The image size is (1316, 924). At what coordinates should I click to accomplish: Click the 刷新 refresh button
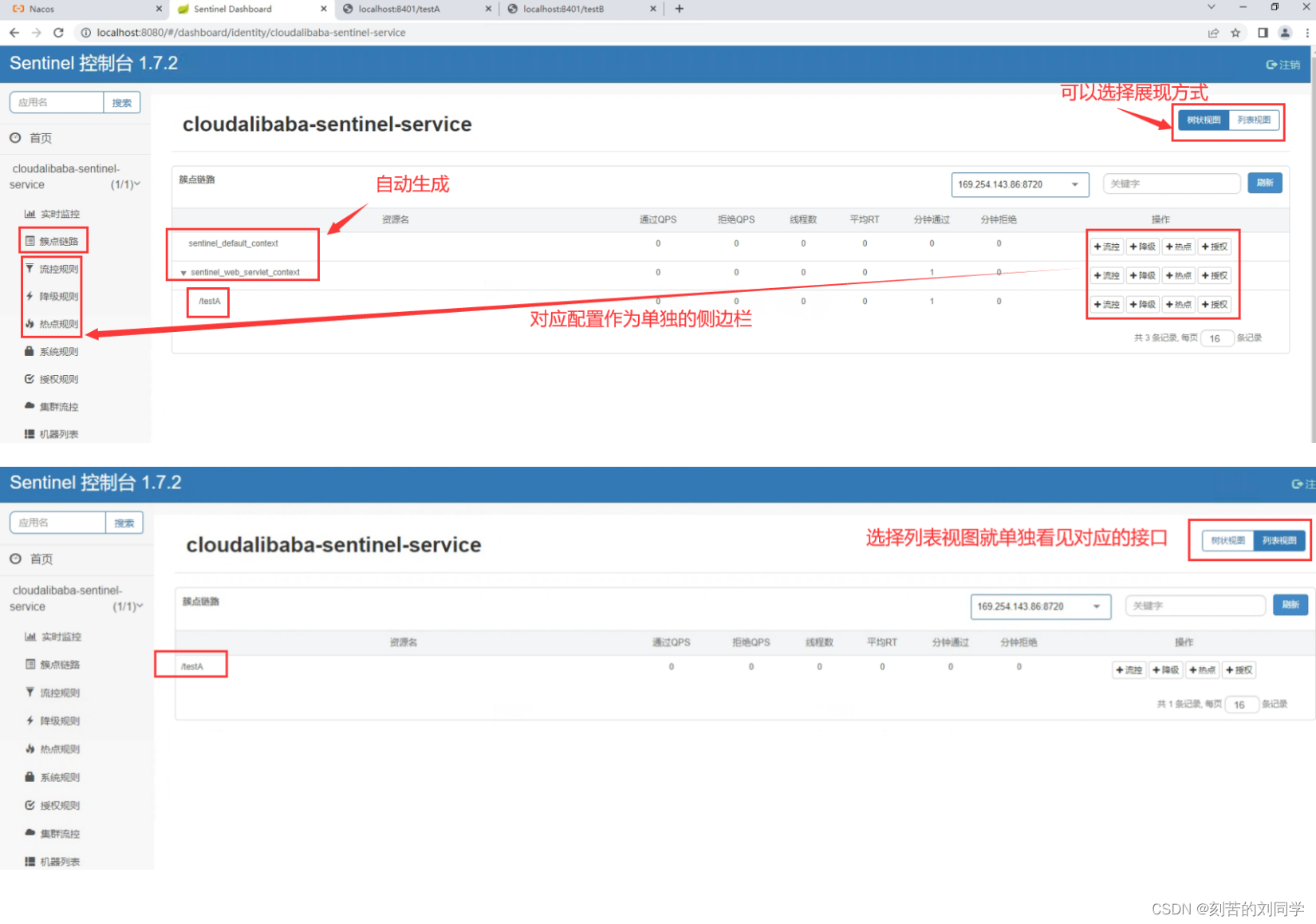pyautogui.click(x=1265, y=183)
